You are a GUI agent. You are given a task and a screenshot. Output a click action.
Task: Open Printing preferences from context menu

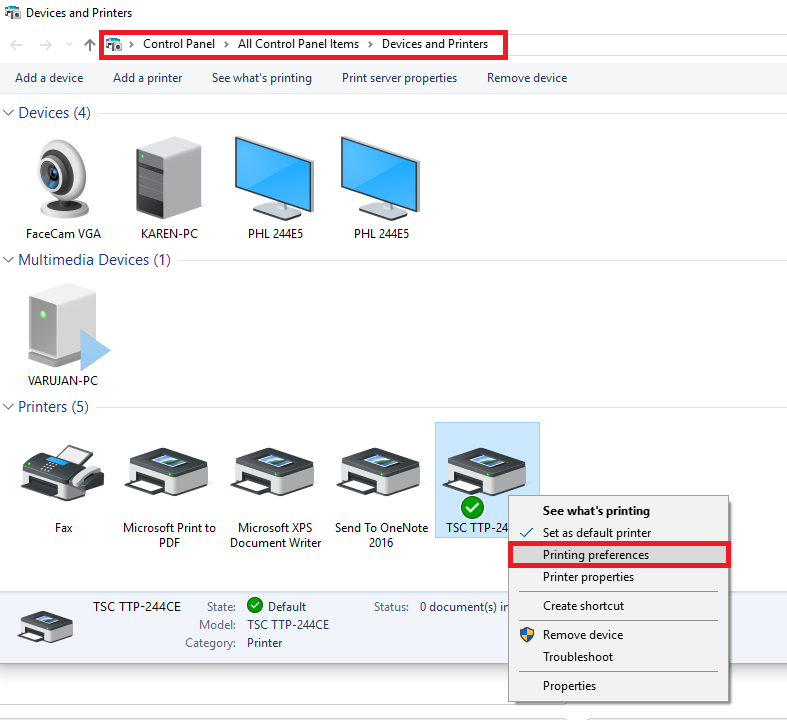pos(618,554)
